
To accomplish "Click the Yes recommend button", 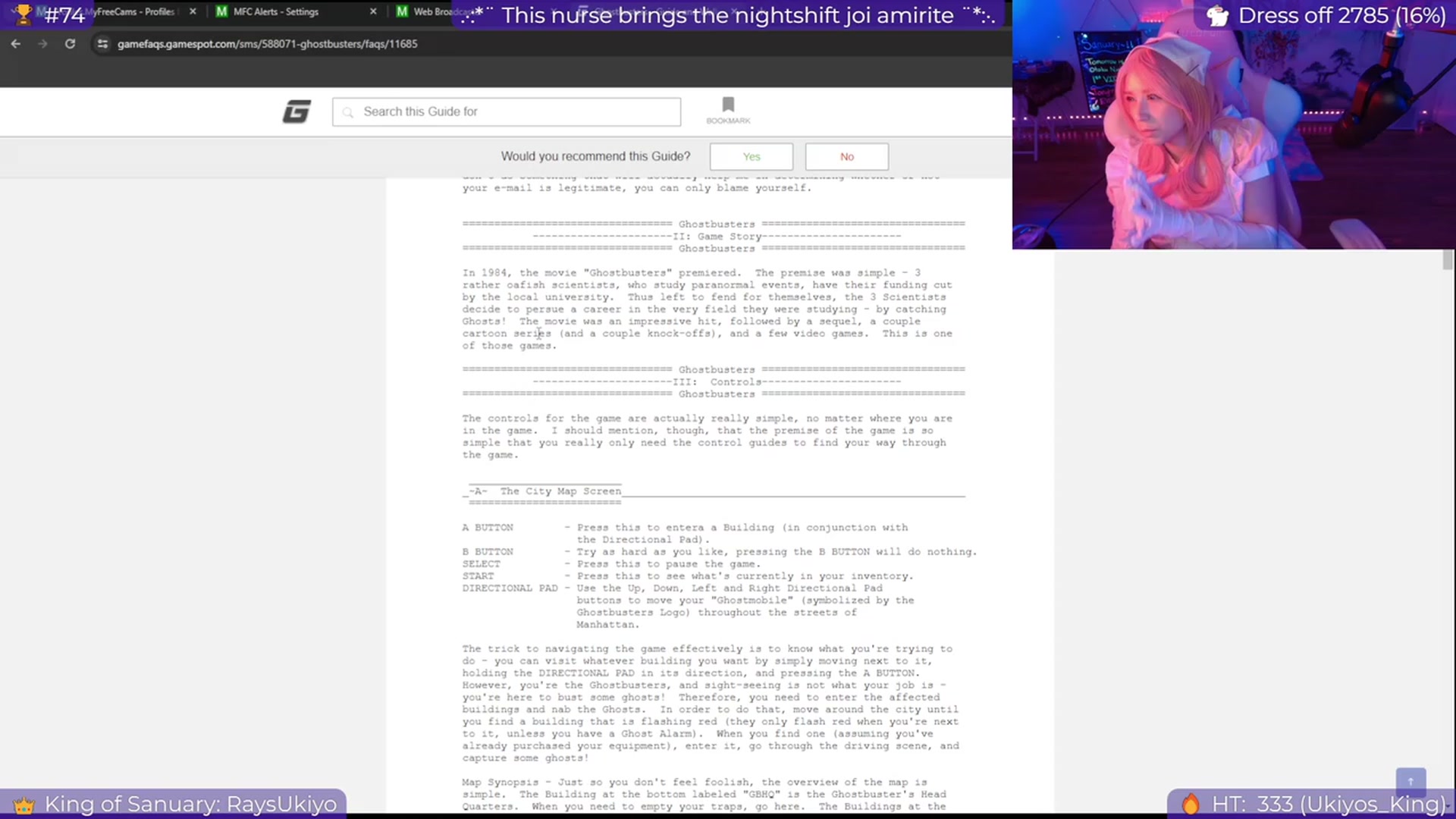I will click(x=752, y=157).
